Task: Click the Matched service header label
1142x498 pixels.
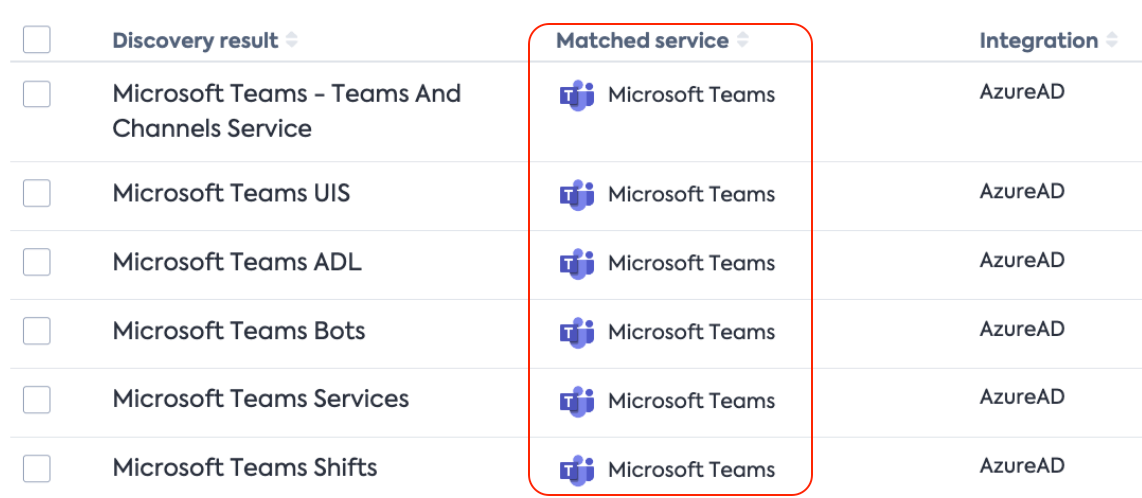Action: (642, 40)
